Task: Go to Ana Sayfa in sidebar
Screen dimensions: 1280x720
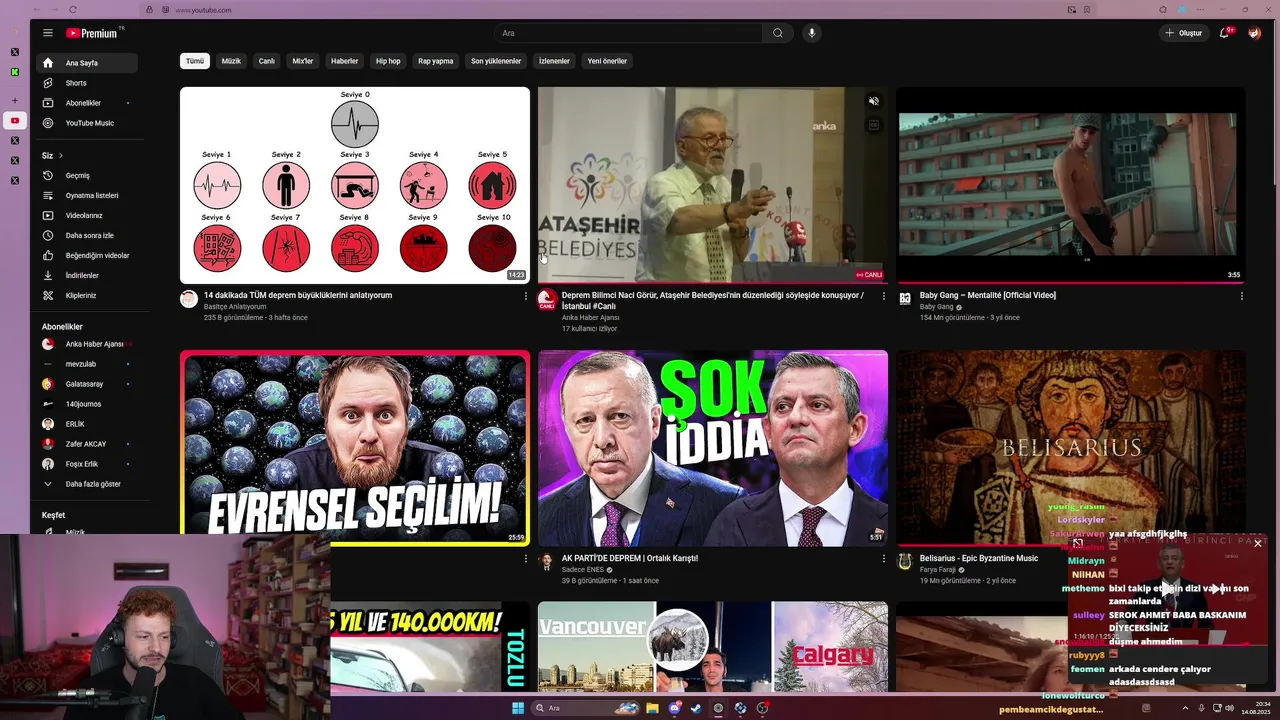Action: click(x=87, y=63)
